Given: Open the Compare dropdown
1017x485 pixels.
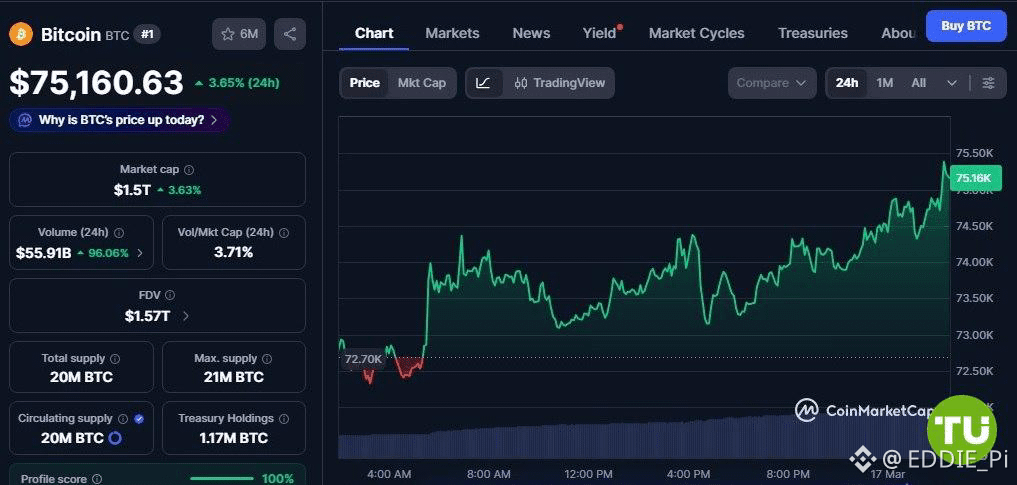Looking at the screenshot, I should pyautogui.click(x=772, y=83).
